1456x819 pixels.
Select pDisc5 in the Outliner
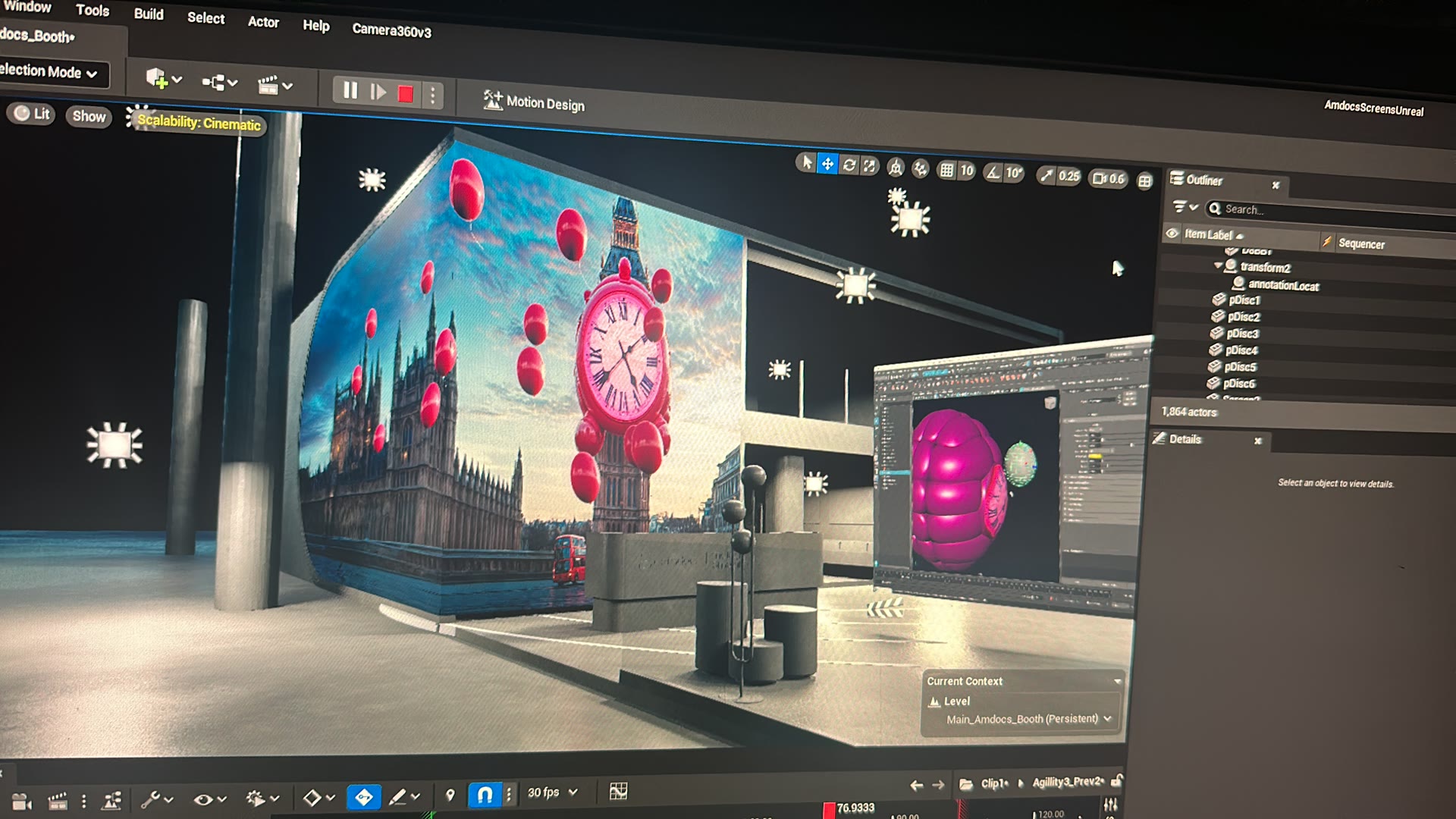(1240, 367)
